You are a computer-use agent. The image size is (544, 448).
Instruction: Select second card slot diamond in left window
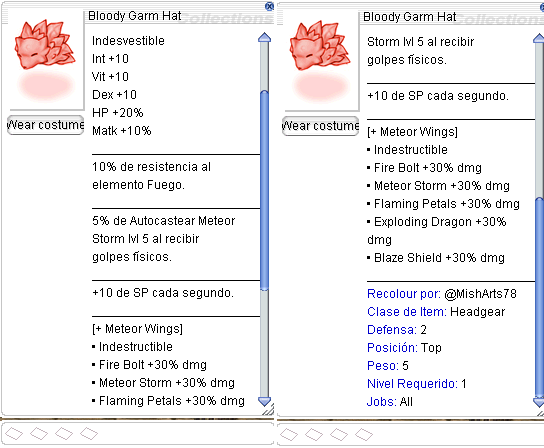coord(39,433)
